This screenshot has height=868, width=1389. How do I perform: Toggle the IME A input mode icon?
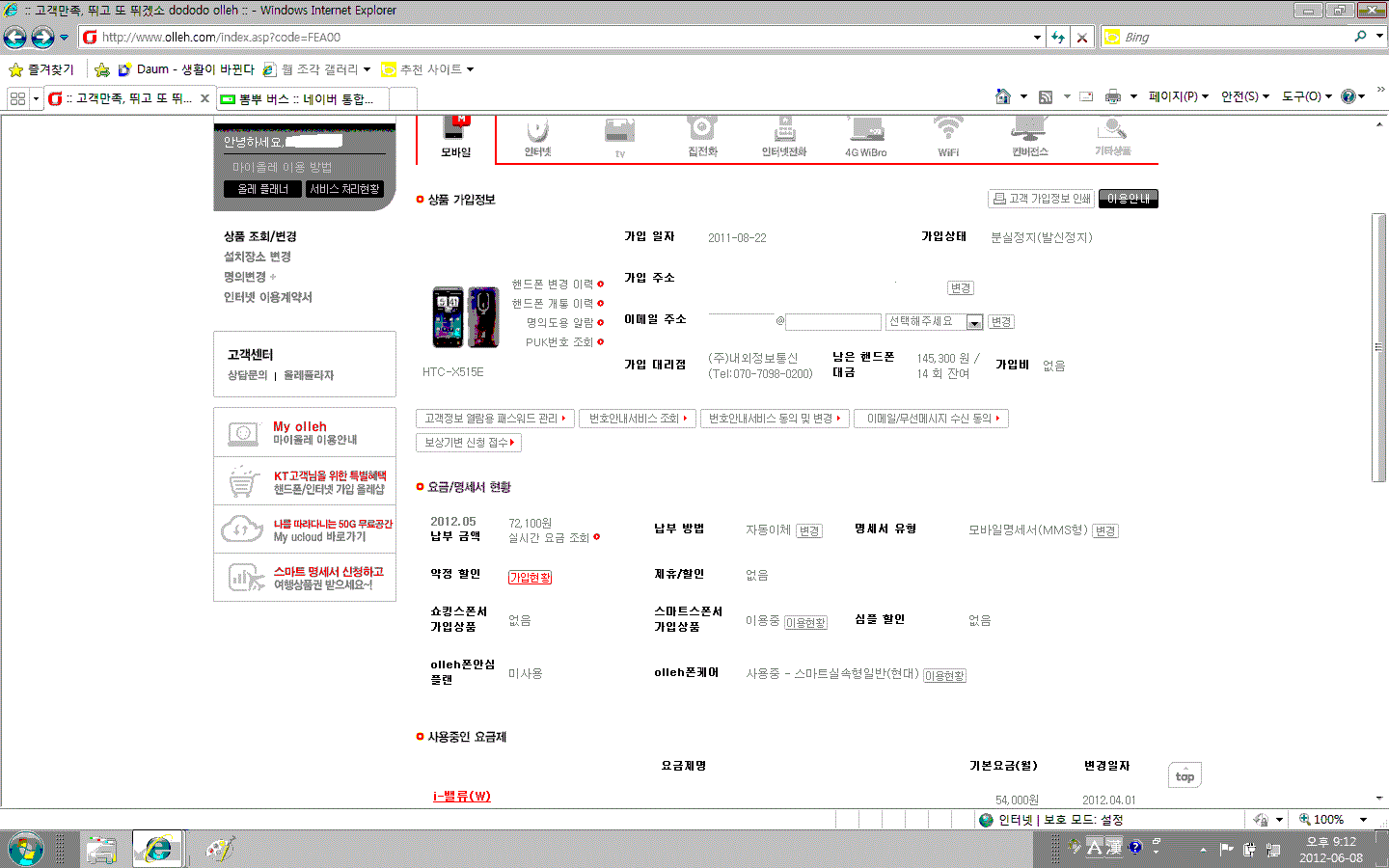(1094, 847)
